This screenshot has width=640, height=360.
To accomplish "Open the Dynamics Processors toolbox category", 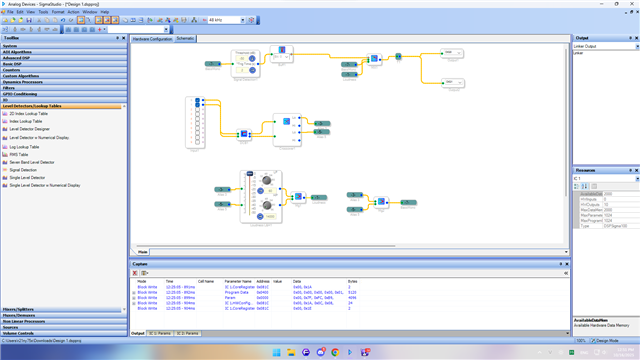I will [x=64, y=82].
